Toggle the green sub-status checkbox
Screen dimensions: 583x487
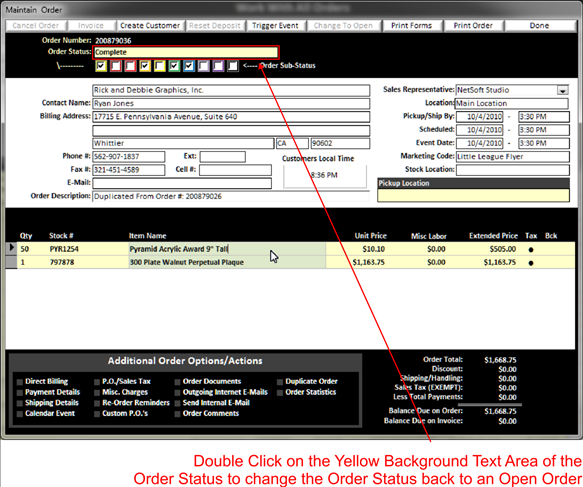click(174, 66)
